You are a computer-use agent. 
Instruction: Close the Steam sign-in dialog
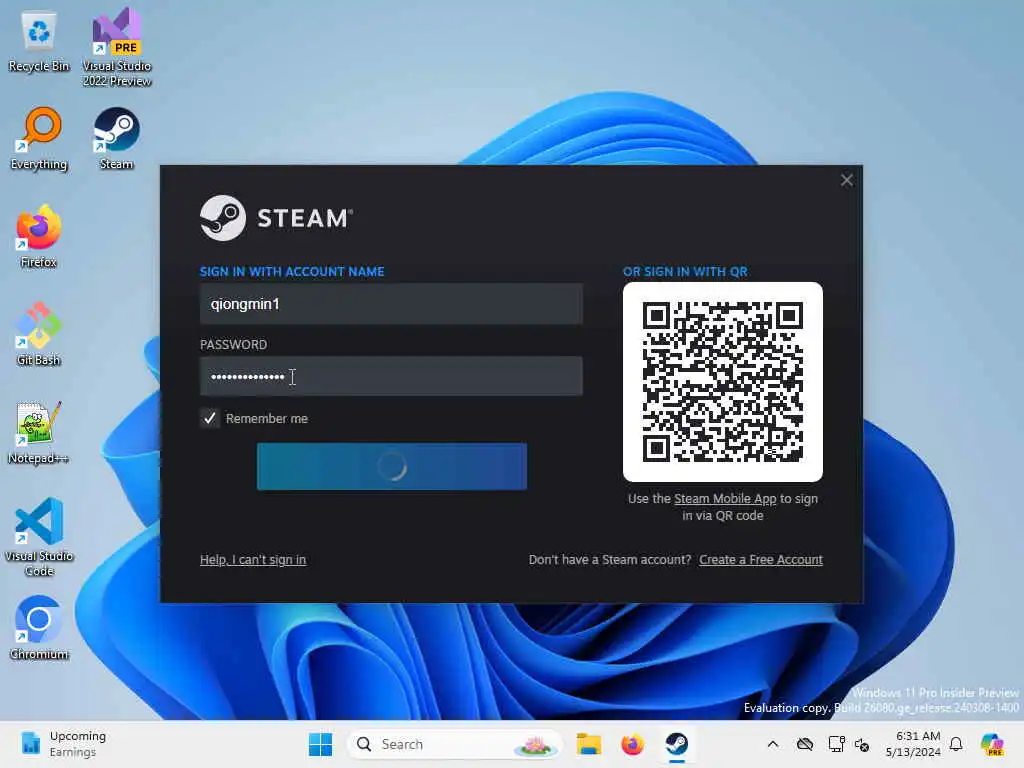[x=846, y=180]
